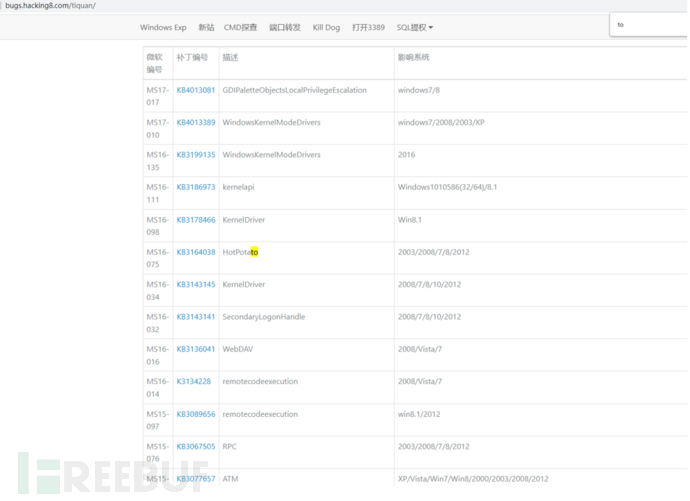Select the kernelapi description

coord(238,187)
